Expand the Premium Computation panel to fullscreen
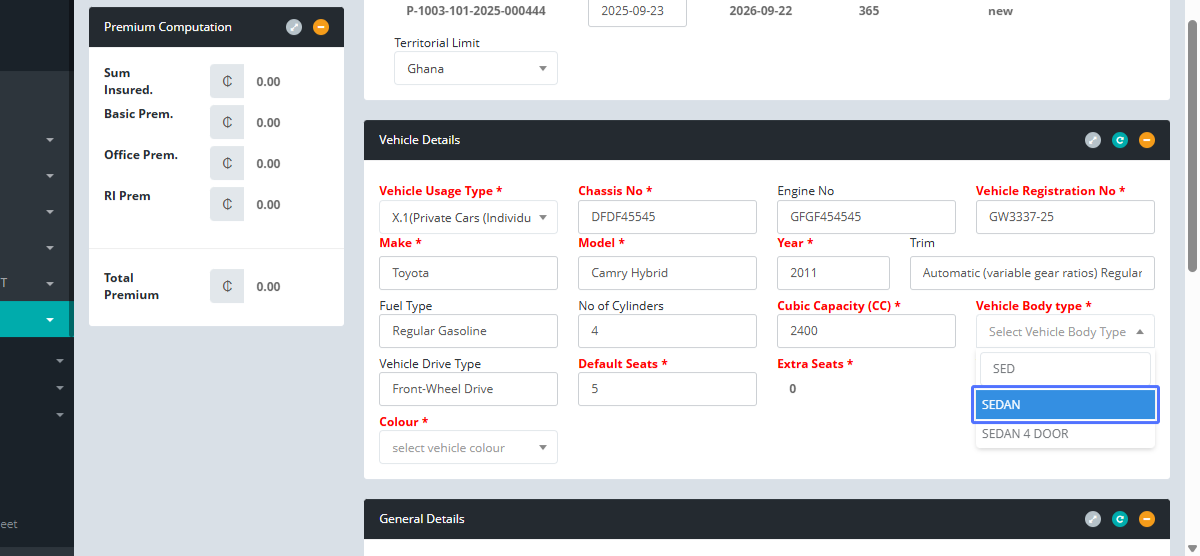Screen dimensions: 1200x556 point(293,27)
